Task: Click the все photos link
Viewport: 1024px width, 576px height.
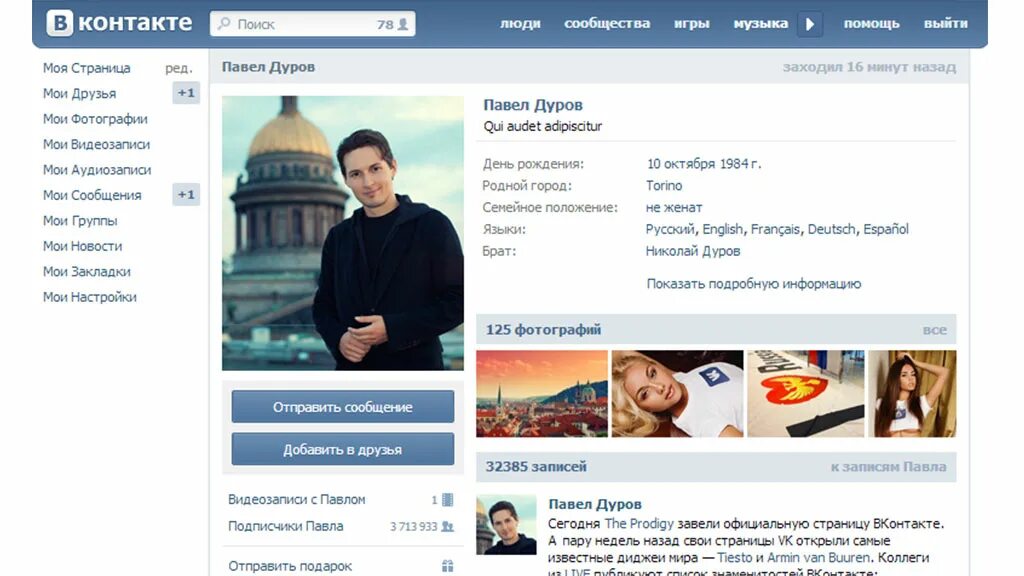Action: click(935, 330)
